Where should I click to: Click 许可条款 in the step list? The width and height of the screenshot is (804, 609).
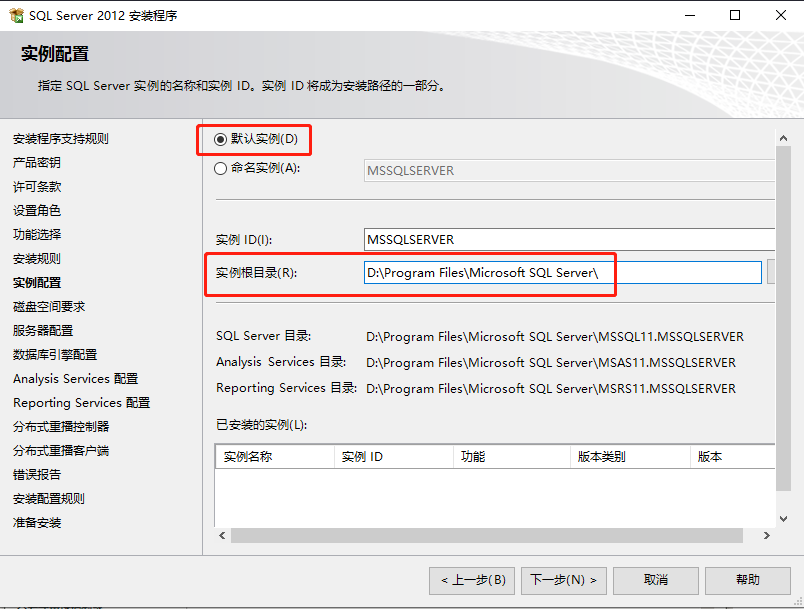click(37, 187)
